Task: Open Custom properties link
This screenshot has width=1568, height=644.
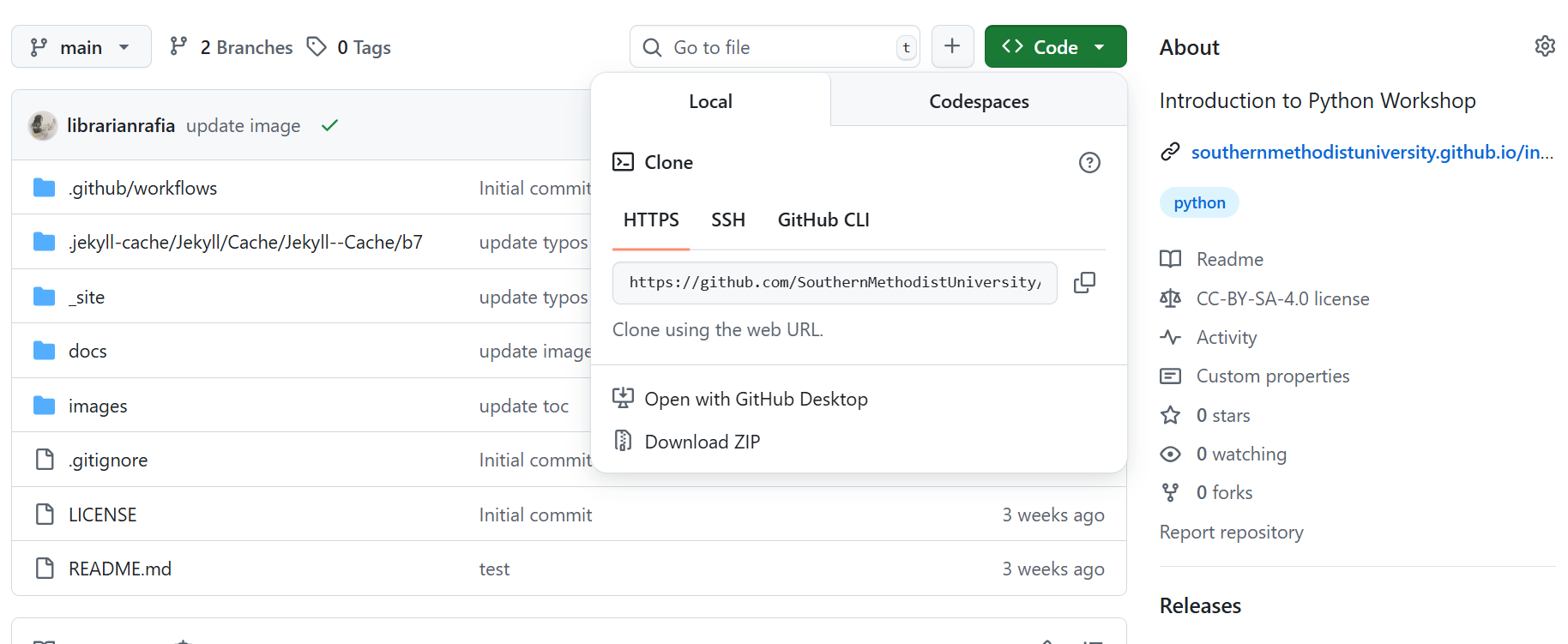Action: tap(1273, 376)
